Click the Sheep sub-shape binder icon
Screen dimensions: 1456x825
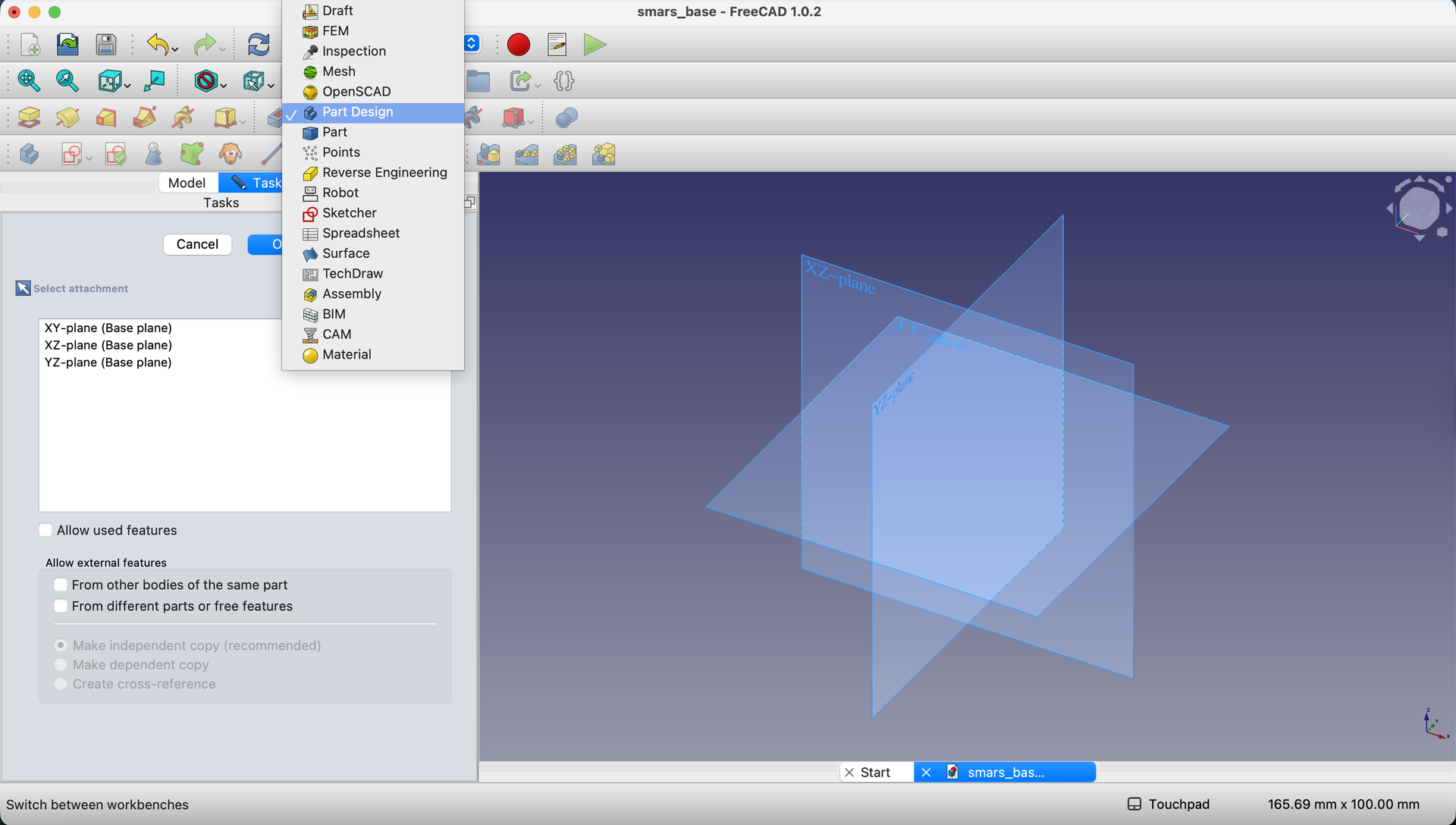pos(231,154)
